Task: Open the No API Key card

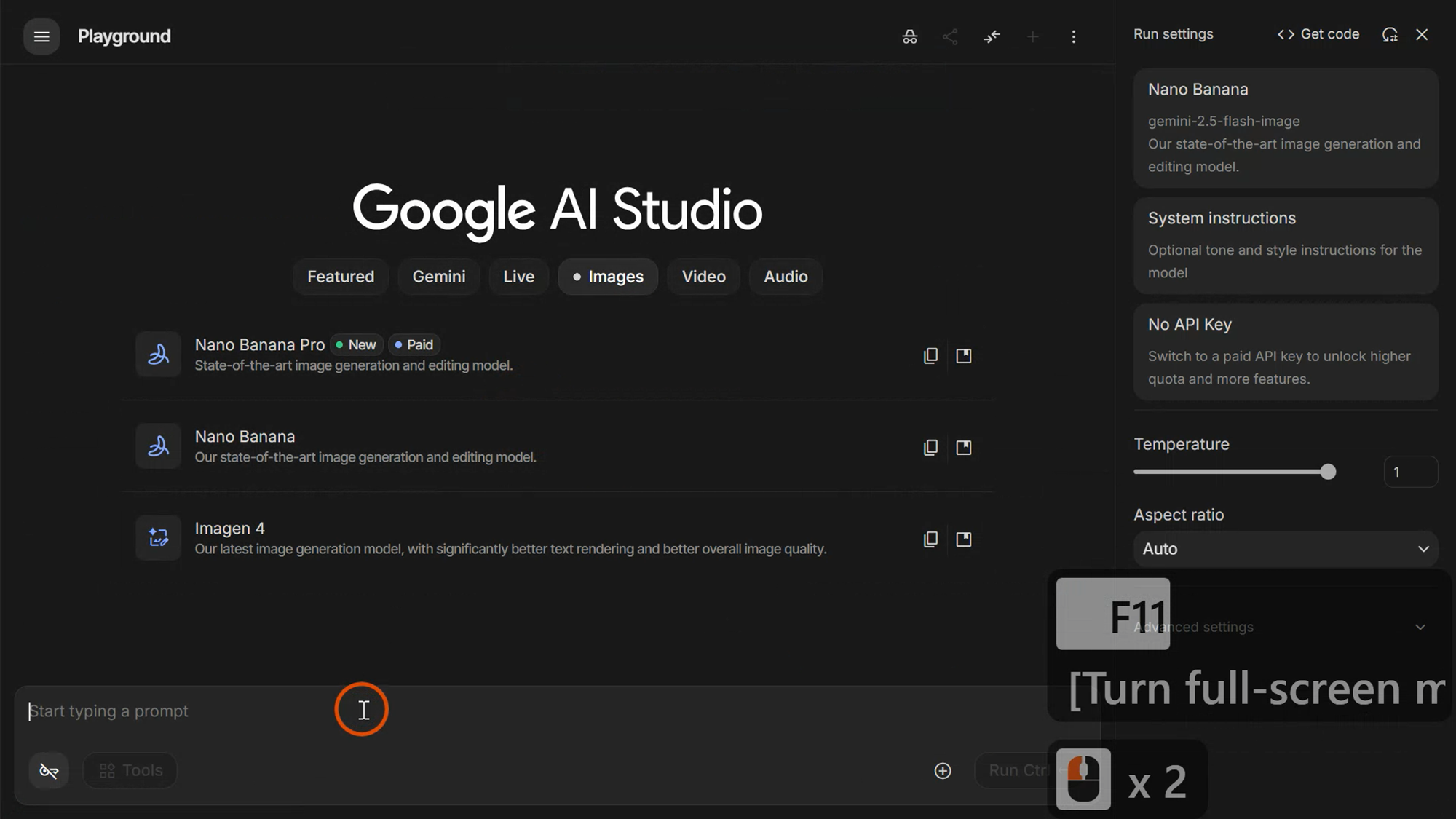Action: click(x=1286, y=352)
